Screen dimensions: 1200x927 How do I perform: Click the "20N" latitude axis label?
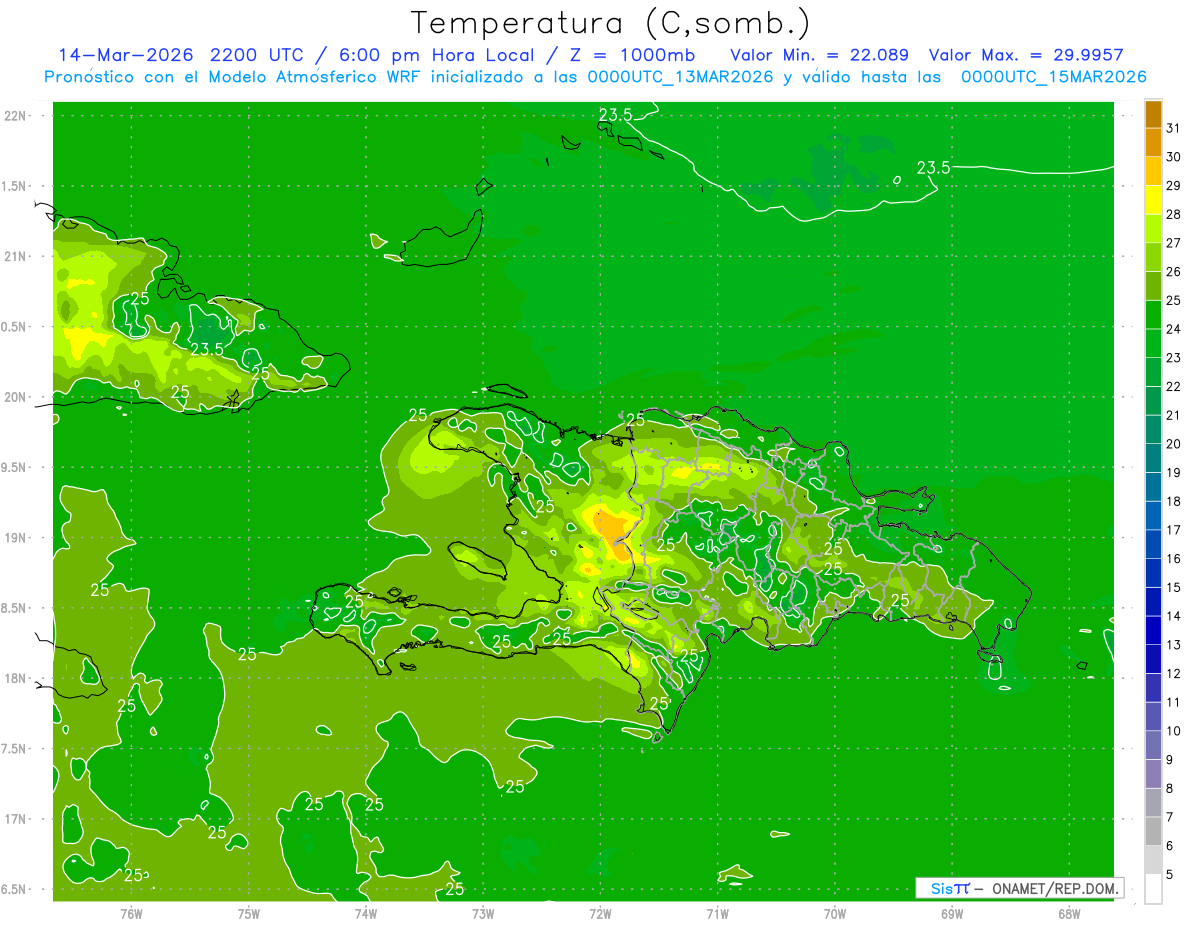click(x=15, y=397)
